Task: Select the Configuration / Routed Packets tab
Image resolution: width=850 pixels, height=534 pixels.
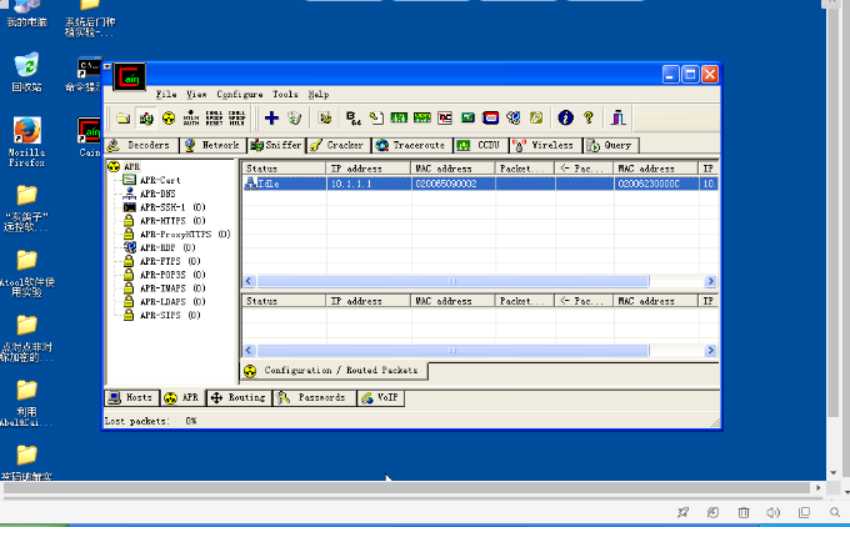Action: click(x=334, y=371)
